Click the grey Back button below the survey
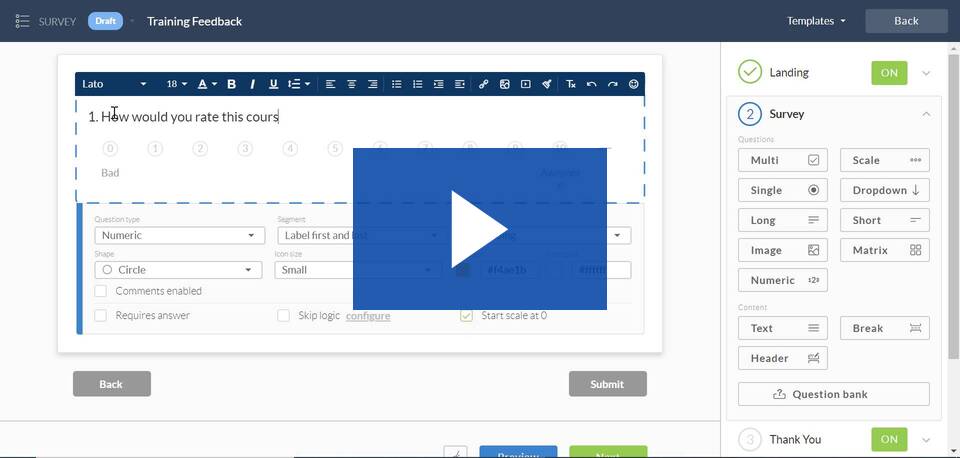The width and height of the screenshot is (960, 458). 111,384
